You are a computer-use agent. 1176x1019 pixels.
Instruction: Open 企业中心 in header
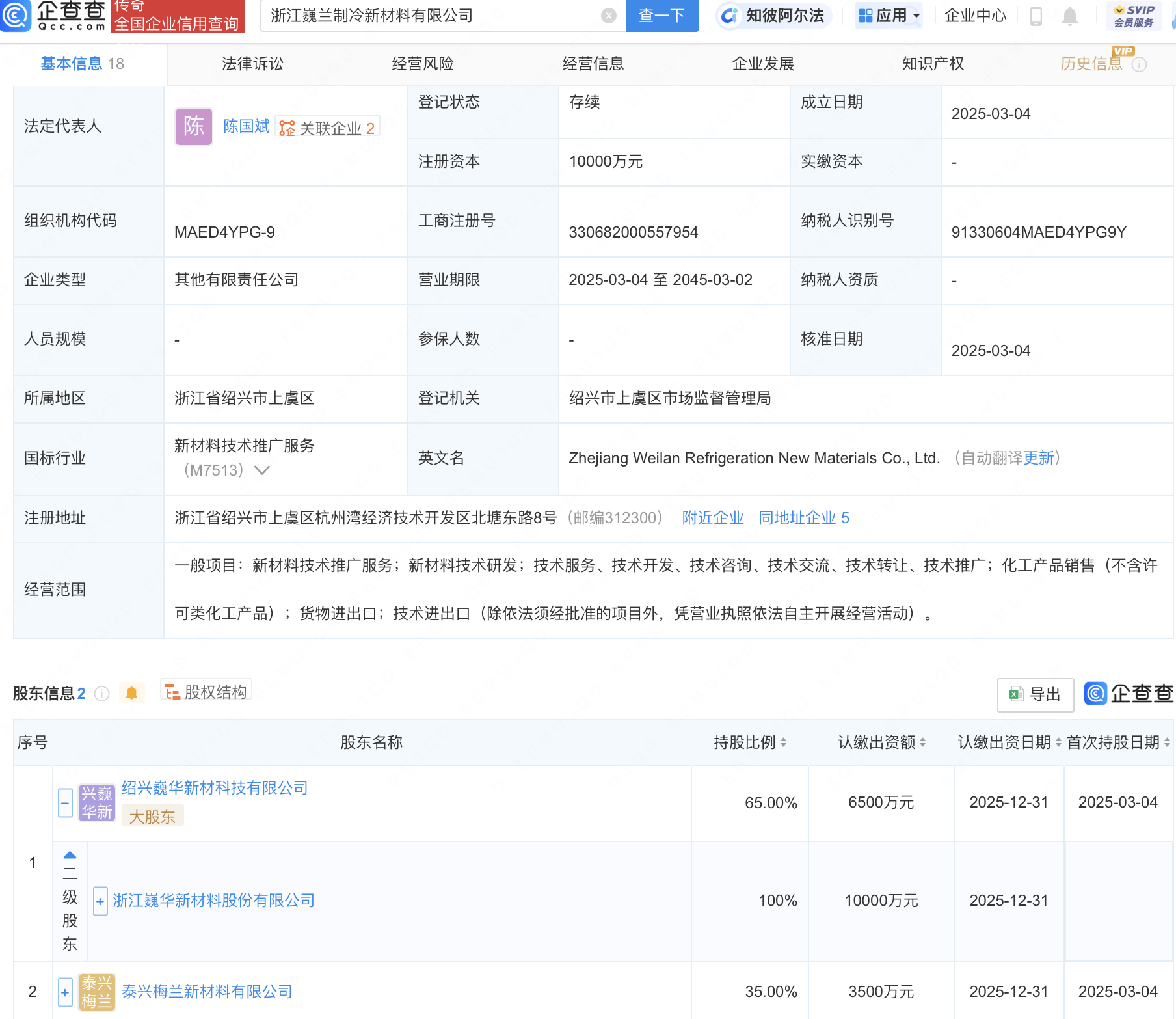pyautogui.click(x=975, y=16)
